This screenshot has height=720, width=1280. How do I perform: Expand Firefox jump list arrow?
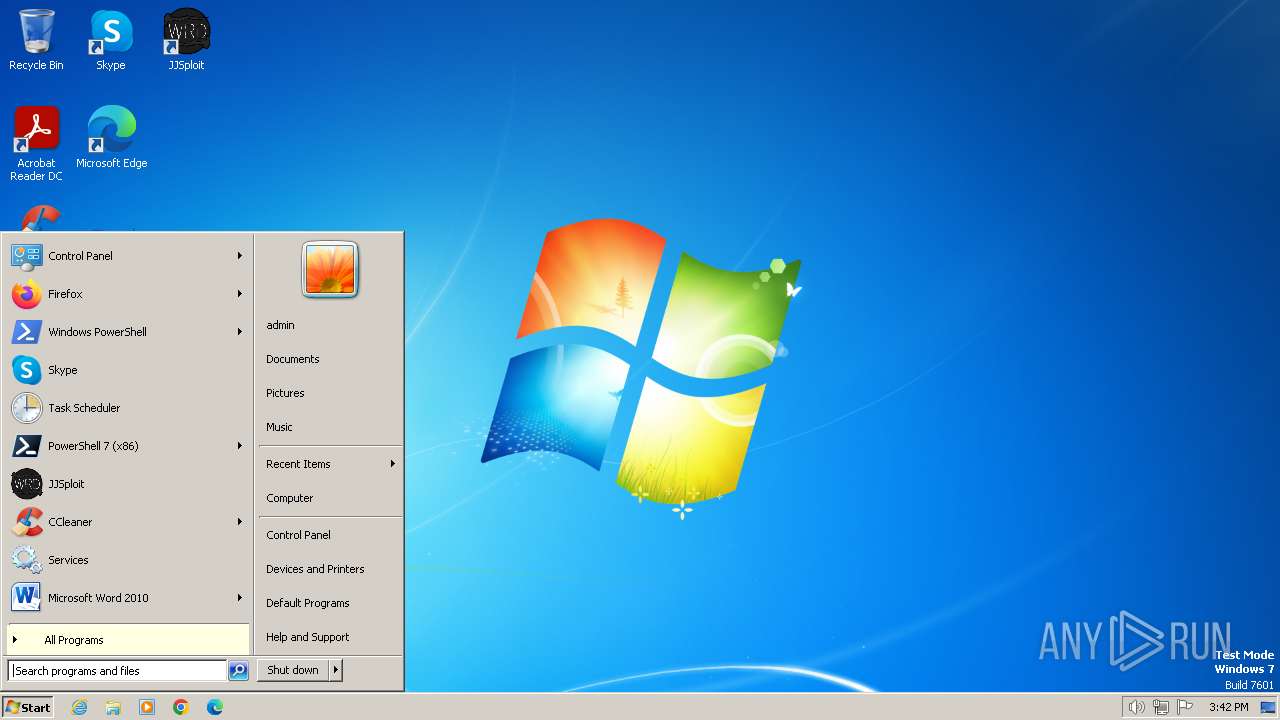[x=240, y=294]
